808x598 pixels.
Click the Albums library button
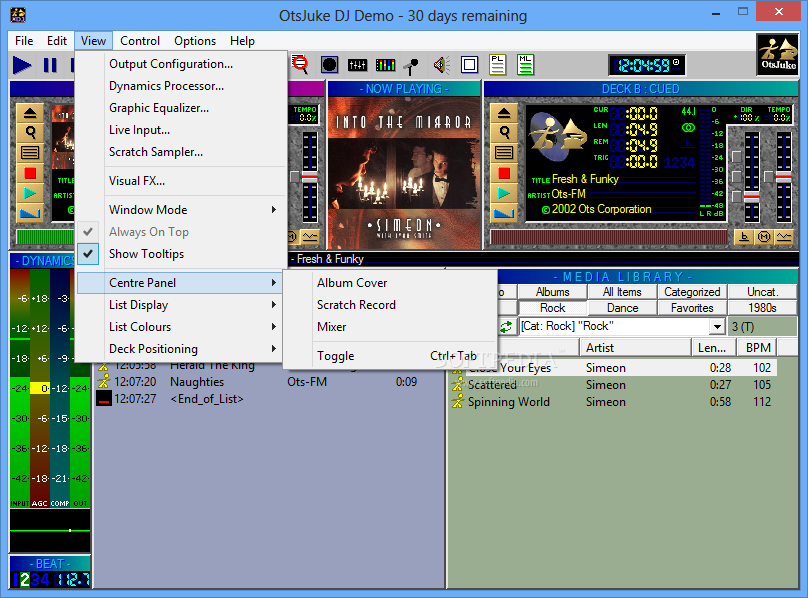552,292
